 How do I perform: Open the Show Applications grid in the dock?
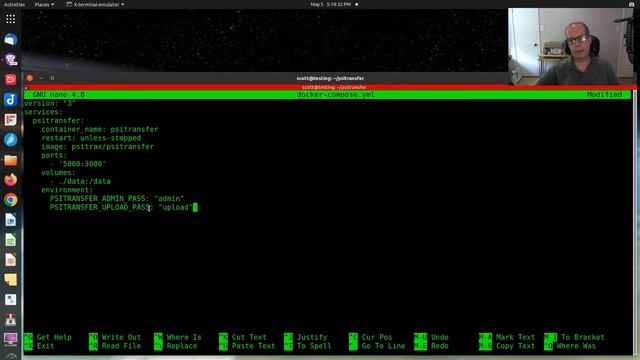[11, 19]
